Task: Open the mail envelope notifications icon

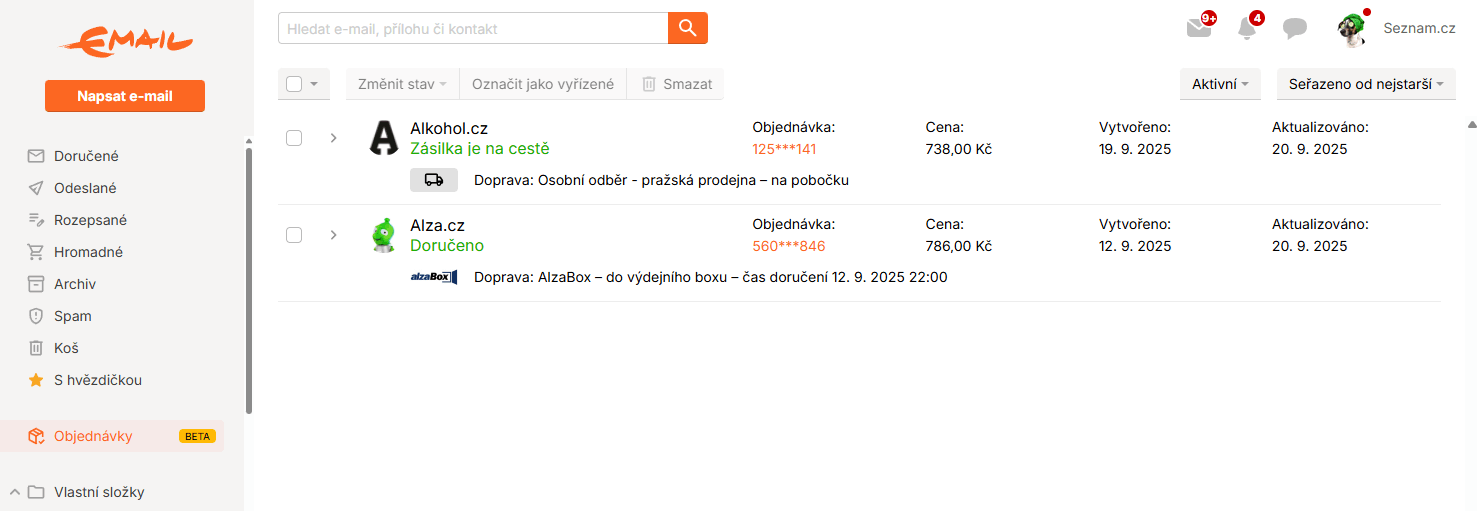Action: pyautogui.click(x=1199, y=28)
